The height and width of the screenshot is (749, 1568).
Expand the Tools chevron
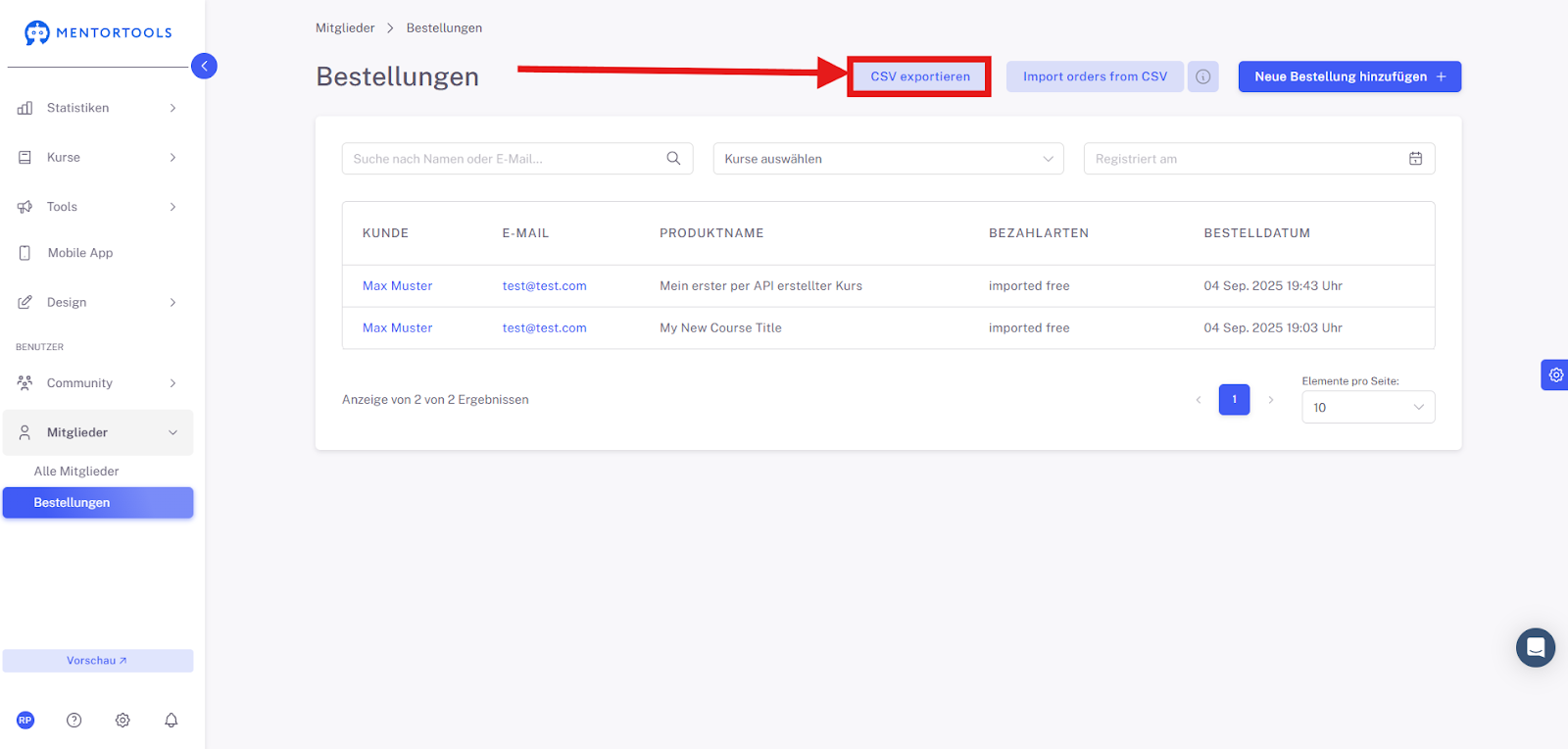[x=172, y=207]
